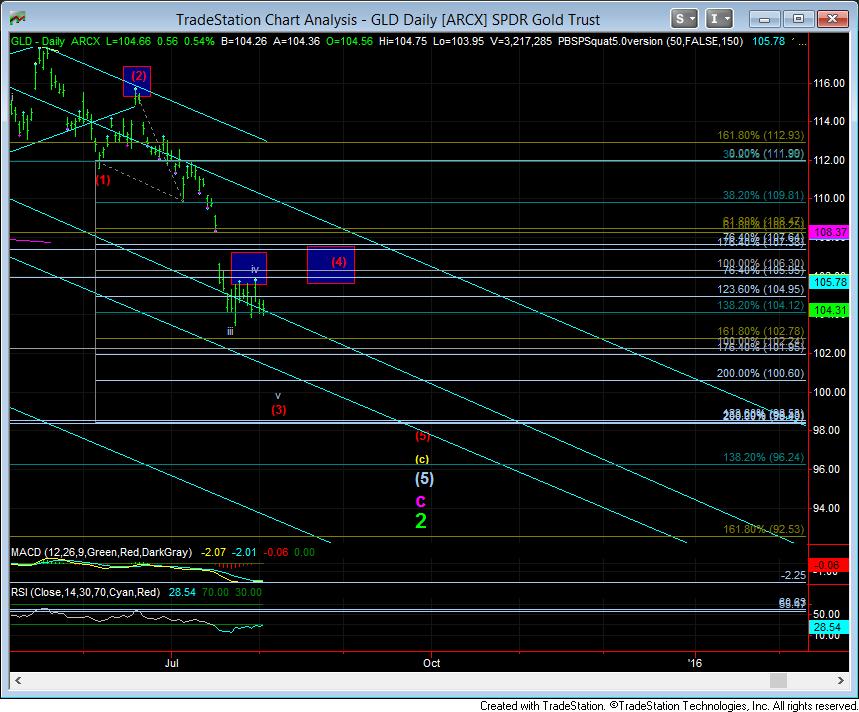Click the v subwave label

point(278,395)
